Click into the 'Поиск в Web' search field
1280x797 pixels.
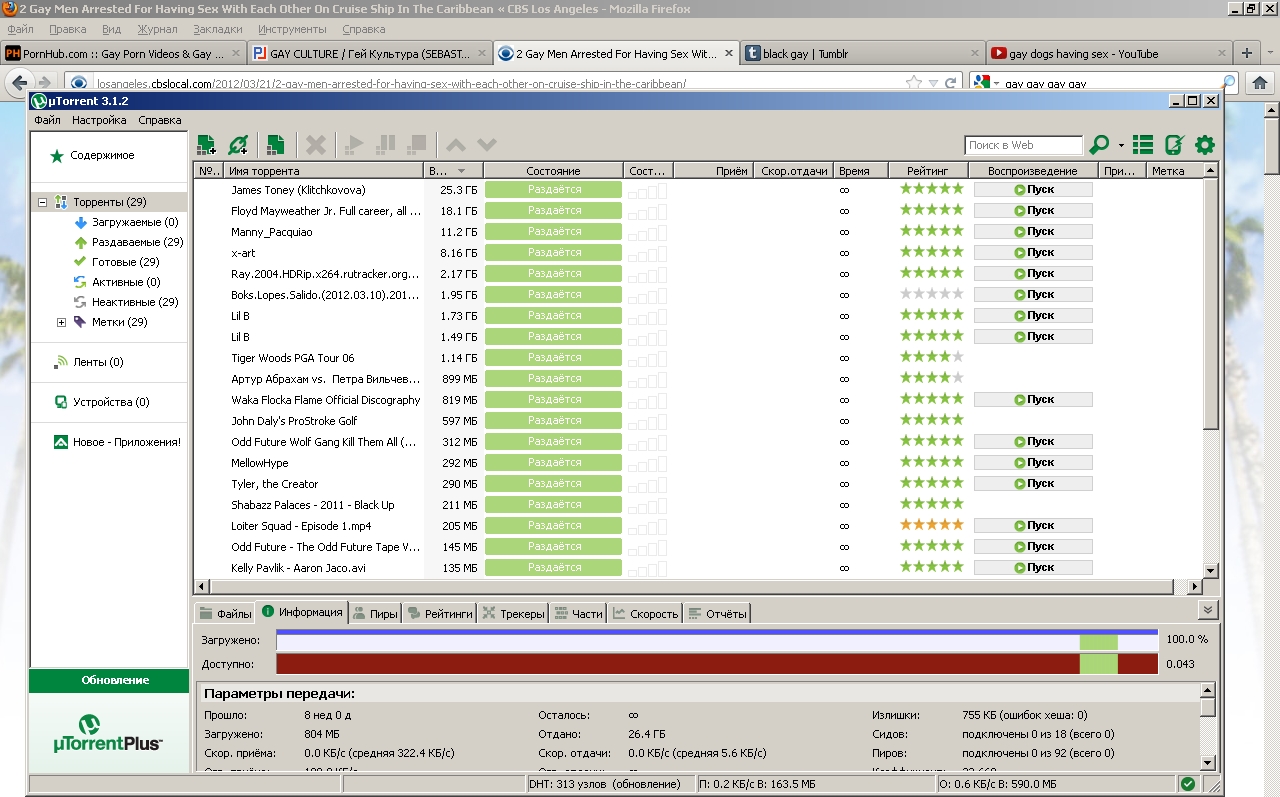point(1023,145)
